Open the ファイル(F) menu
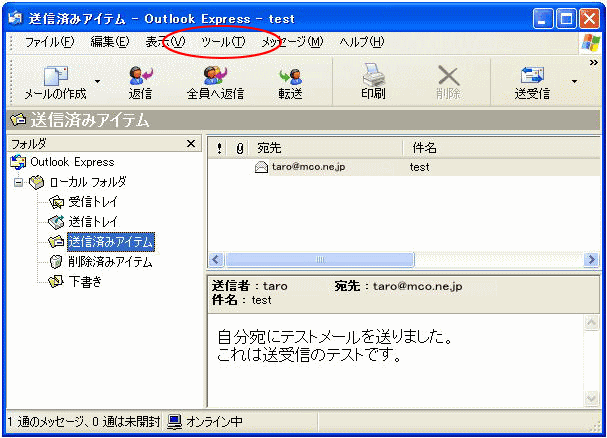Image resolution: width=607 pixels, height=438 pixels. [50, 42]
